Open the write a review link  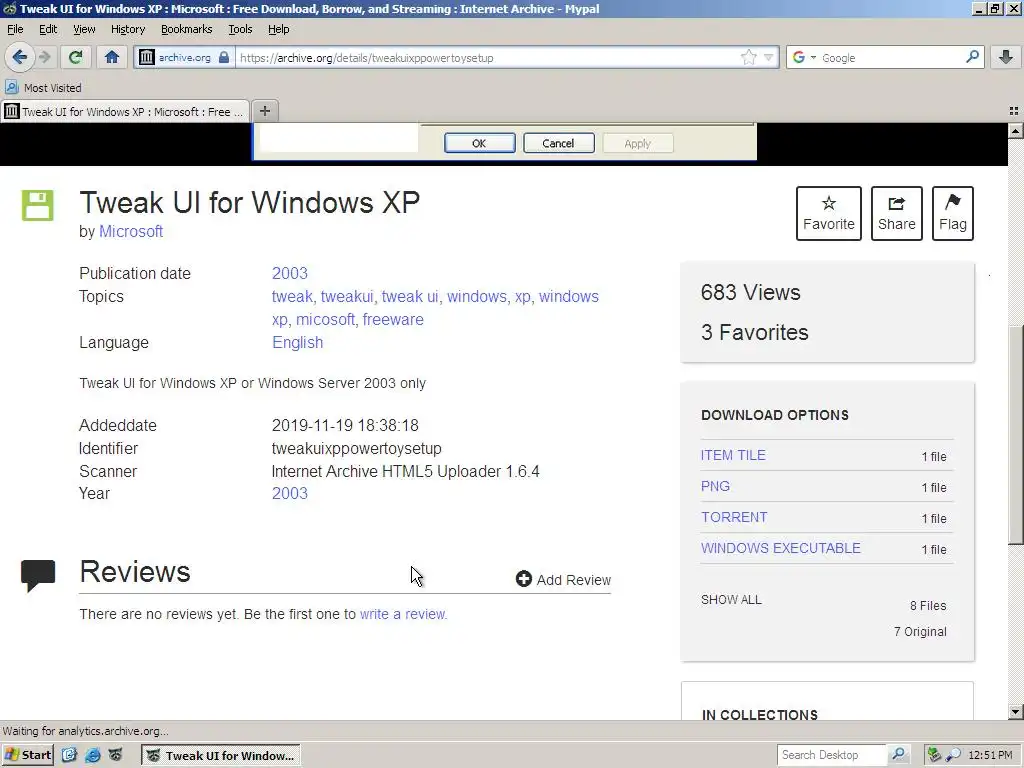pos(402,614)
